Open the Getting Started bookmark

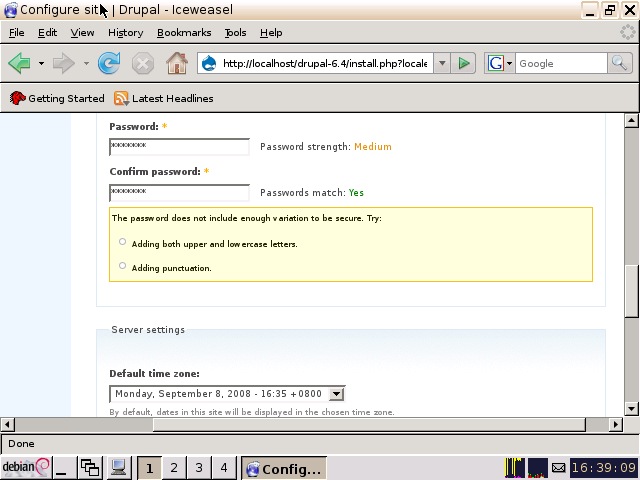point(57,98)
